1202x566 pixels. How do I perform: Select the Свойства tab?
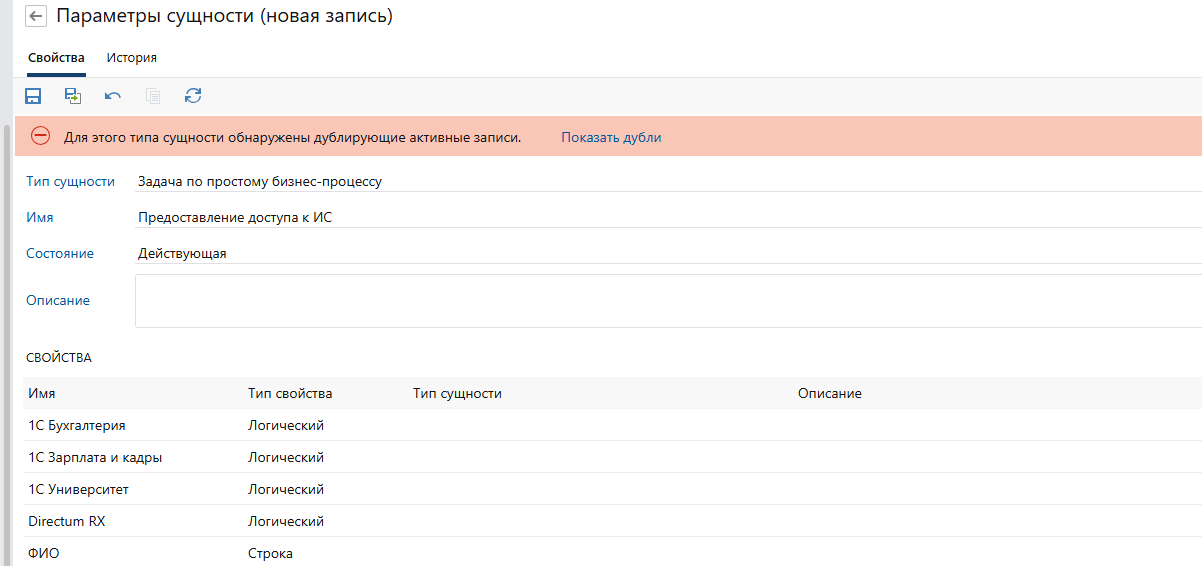coord(56,58)
